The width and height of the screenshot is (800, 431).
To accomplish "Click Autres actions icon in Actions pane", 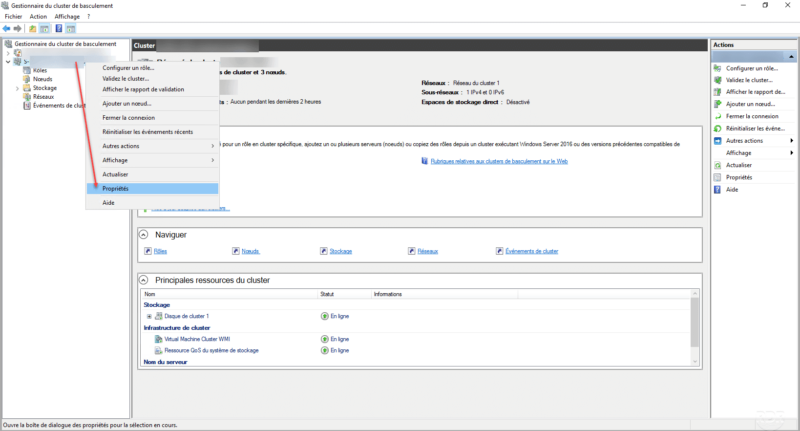I will [x=717, y=141].
